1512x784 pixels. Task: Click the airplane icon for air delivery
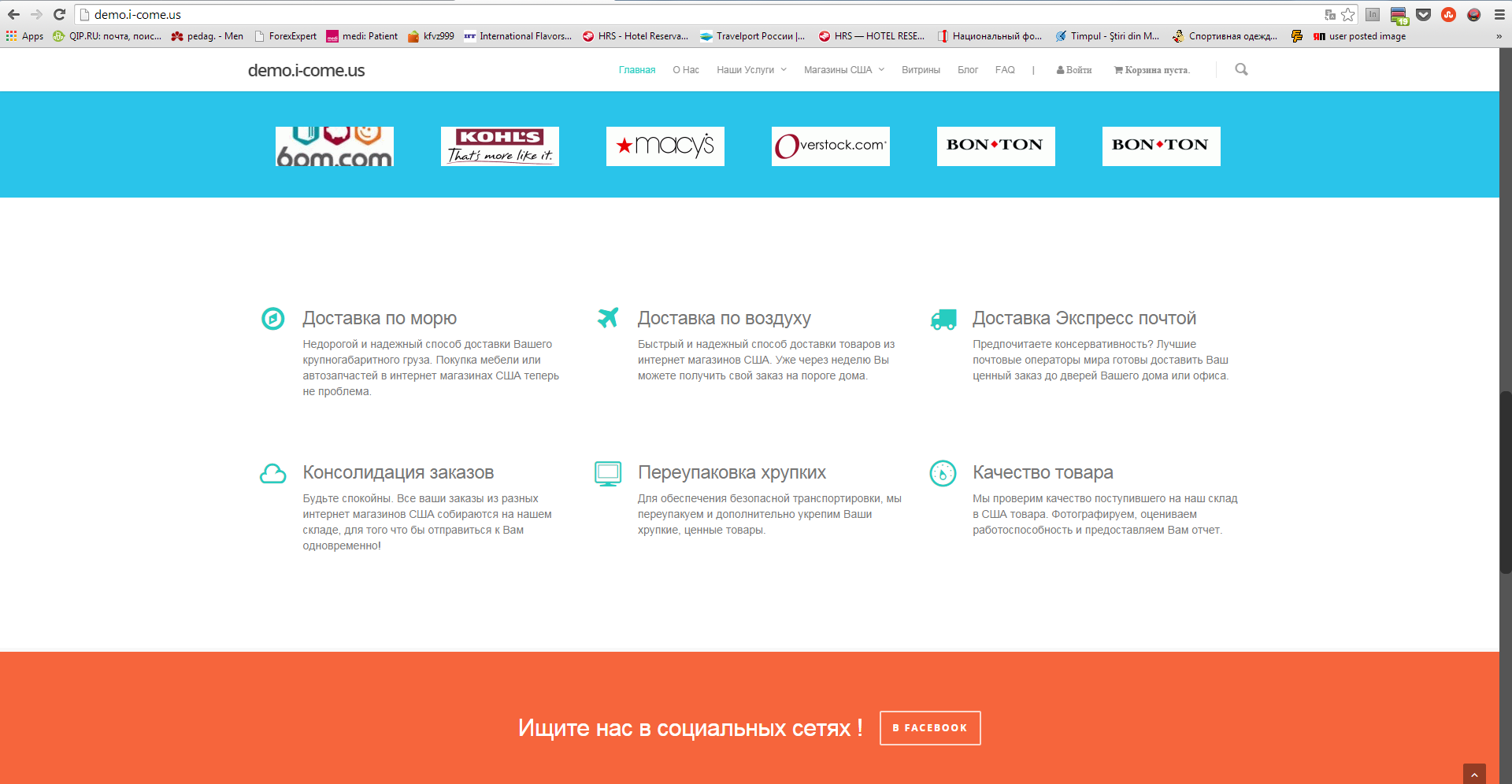[608, 317]
